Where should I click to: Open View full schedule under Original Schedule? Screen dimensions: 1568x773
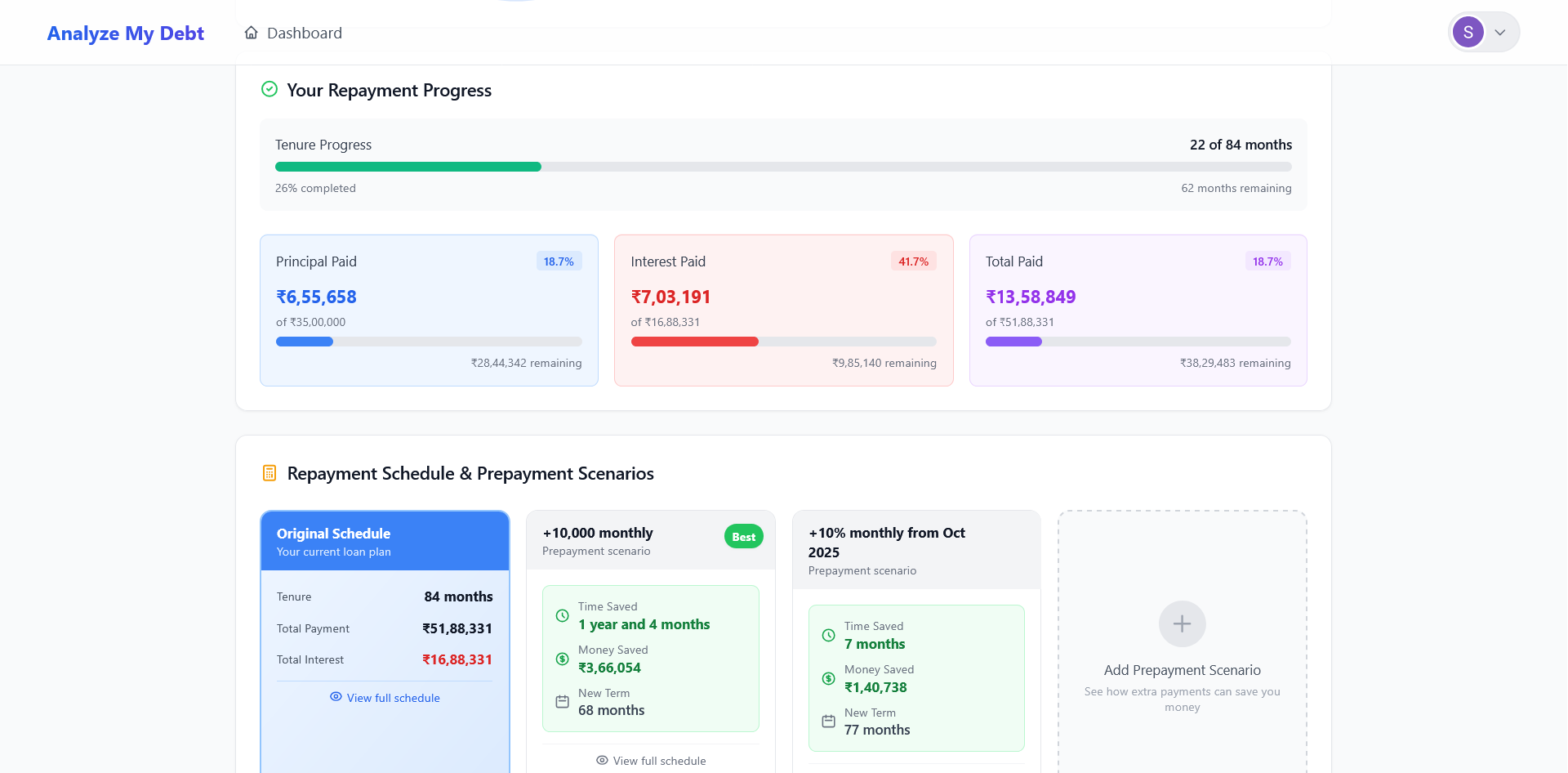(x=393, y=697)
